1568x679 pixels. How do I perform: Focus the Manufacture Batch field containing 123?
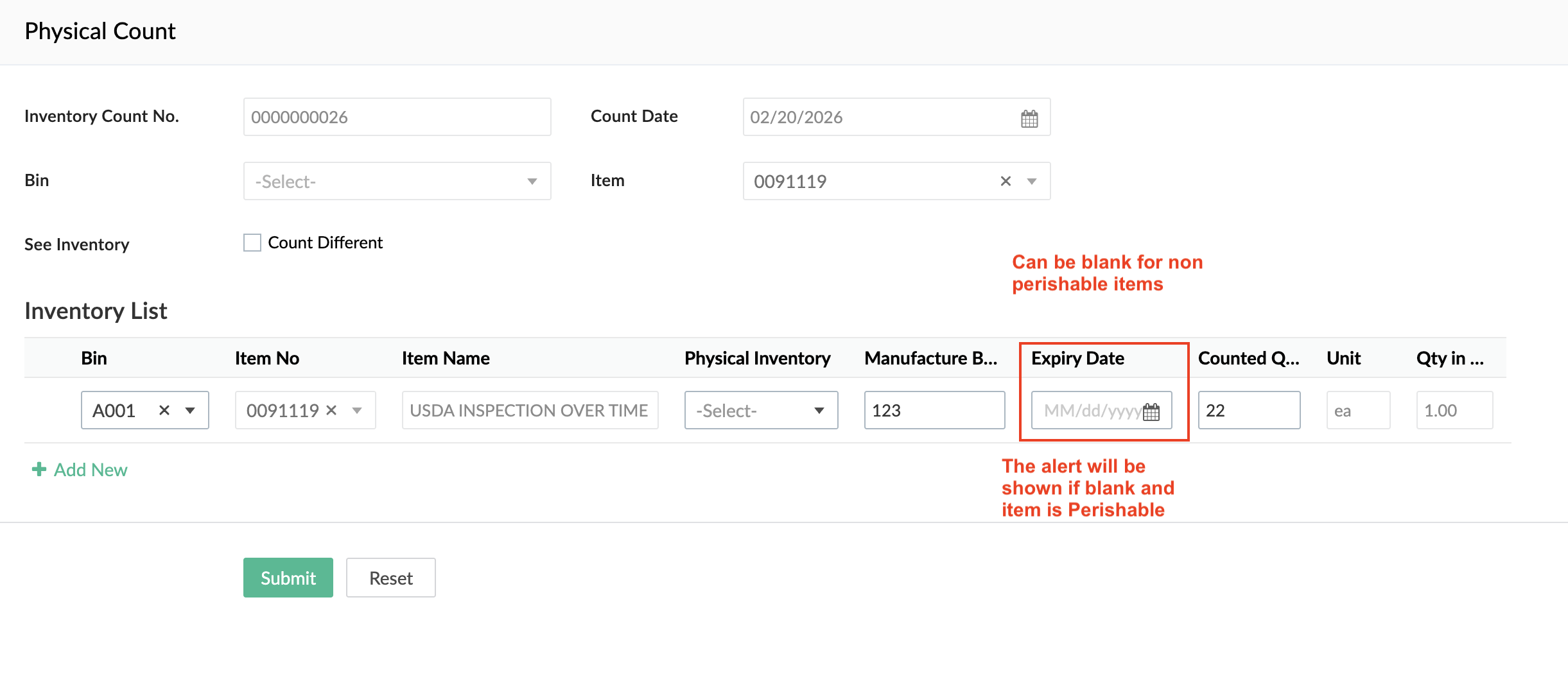(x=934, y=411)
